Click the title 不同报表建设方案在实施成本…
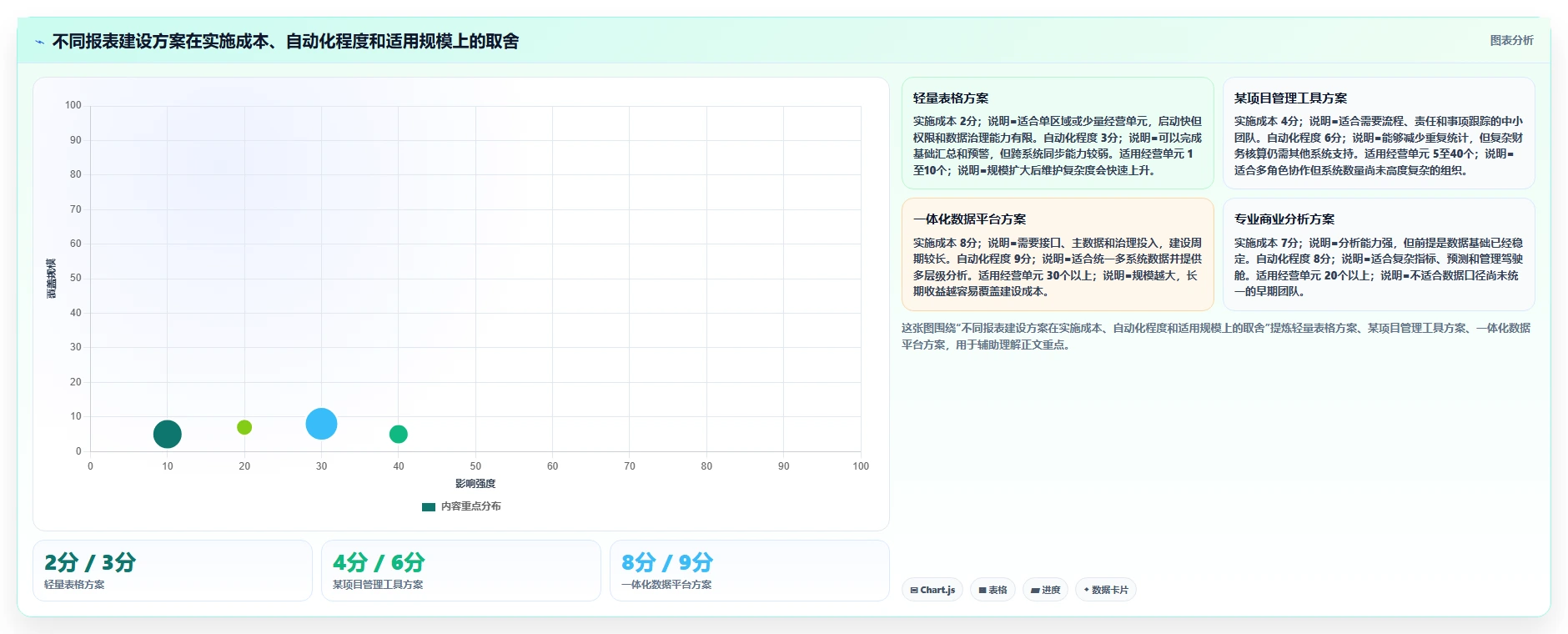Image resolution: width=1568 pixels, height=634 pixels. coord(285,41)
